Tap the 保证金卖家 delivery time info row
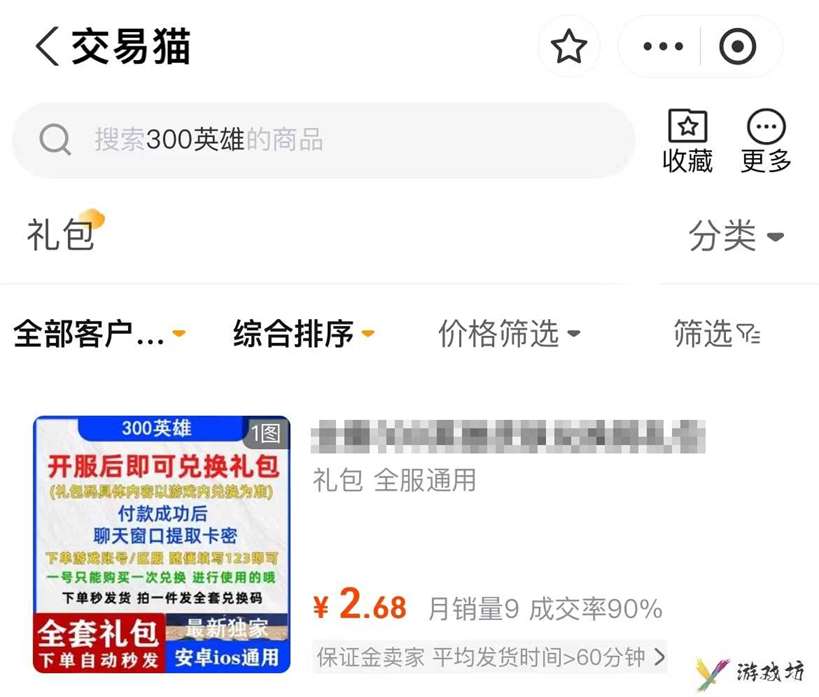The image size is (819, 697). (x=490, y=657)
